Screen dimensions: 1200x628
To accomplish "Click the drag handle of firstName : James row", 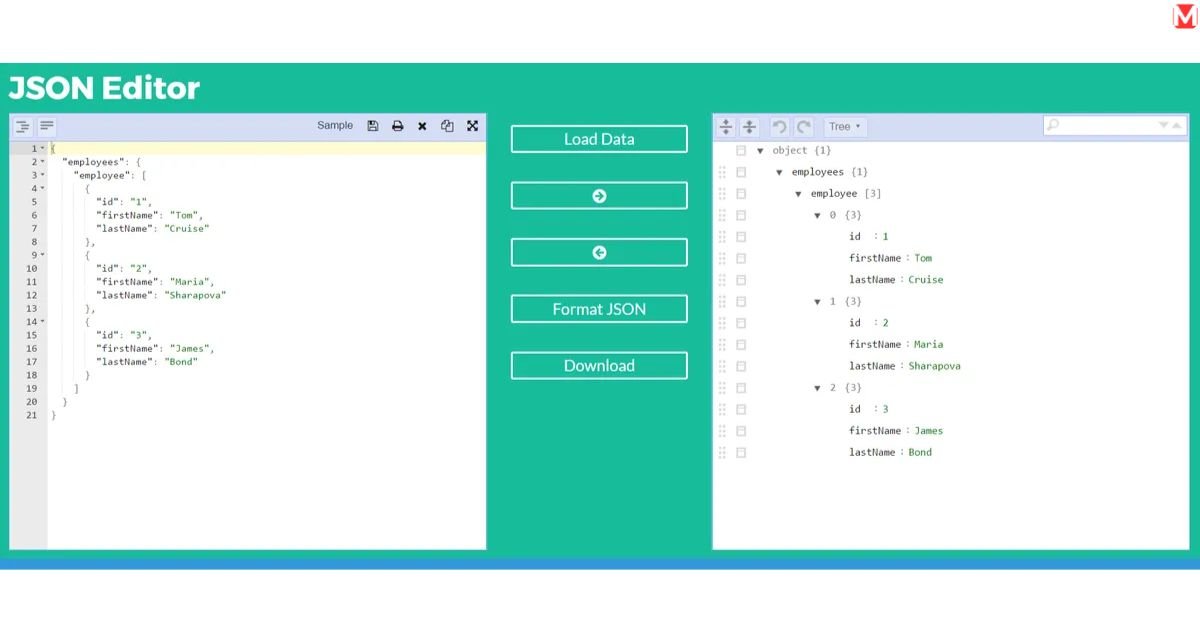I will (722, 431).
